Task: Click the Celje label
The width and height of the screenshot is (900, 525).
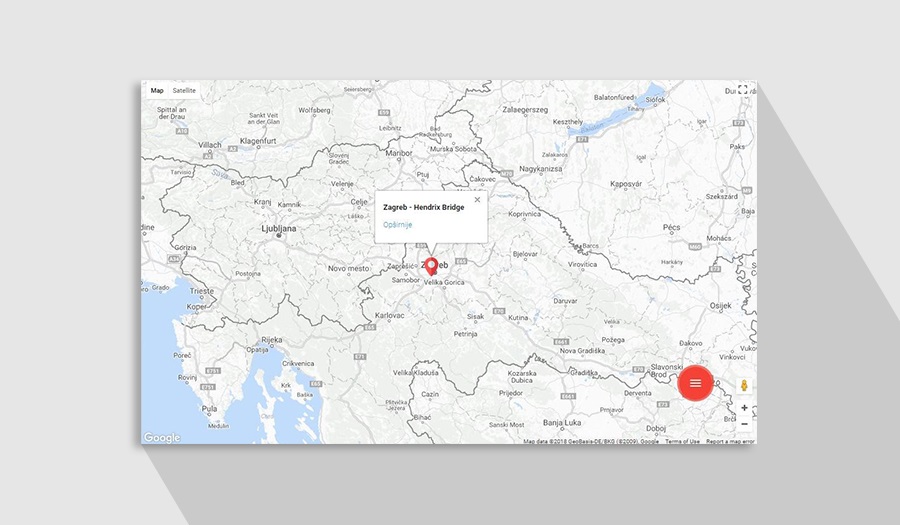Action: point(359,202)
